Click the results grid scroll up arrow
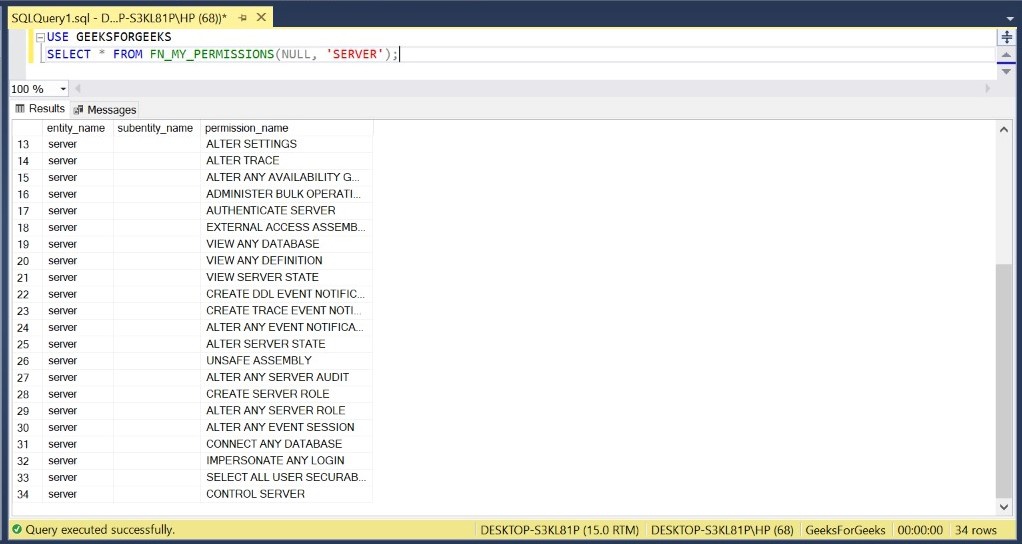1022x544 pixels. [x=1004, y=130]
